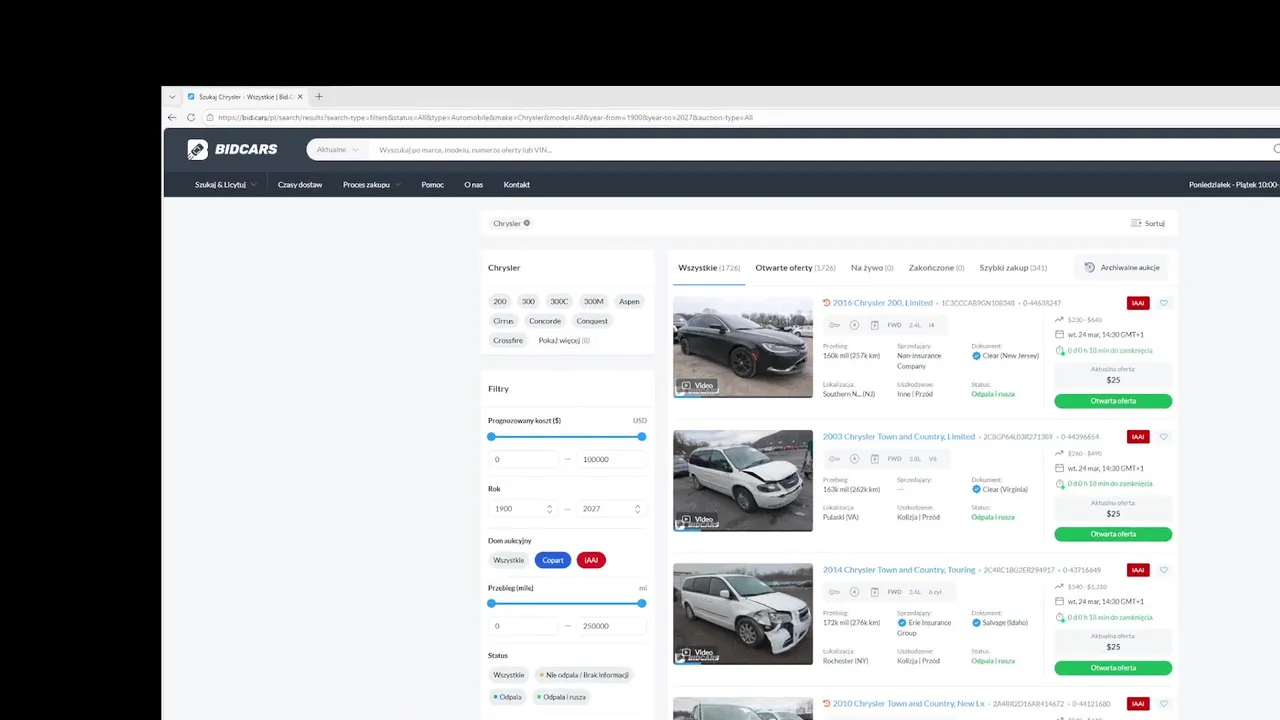Screen dimensions: 1280x720
Task: Switch to the Na żywo tab
Action: (x=872, y=268)
